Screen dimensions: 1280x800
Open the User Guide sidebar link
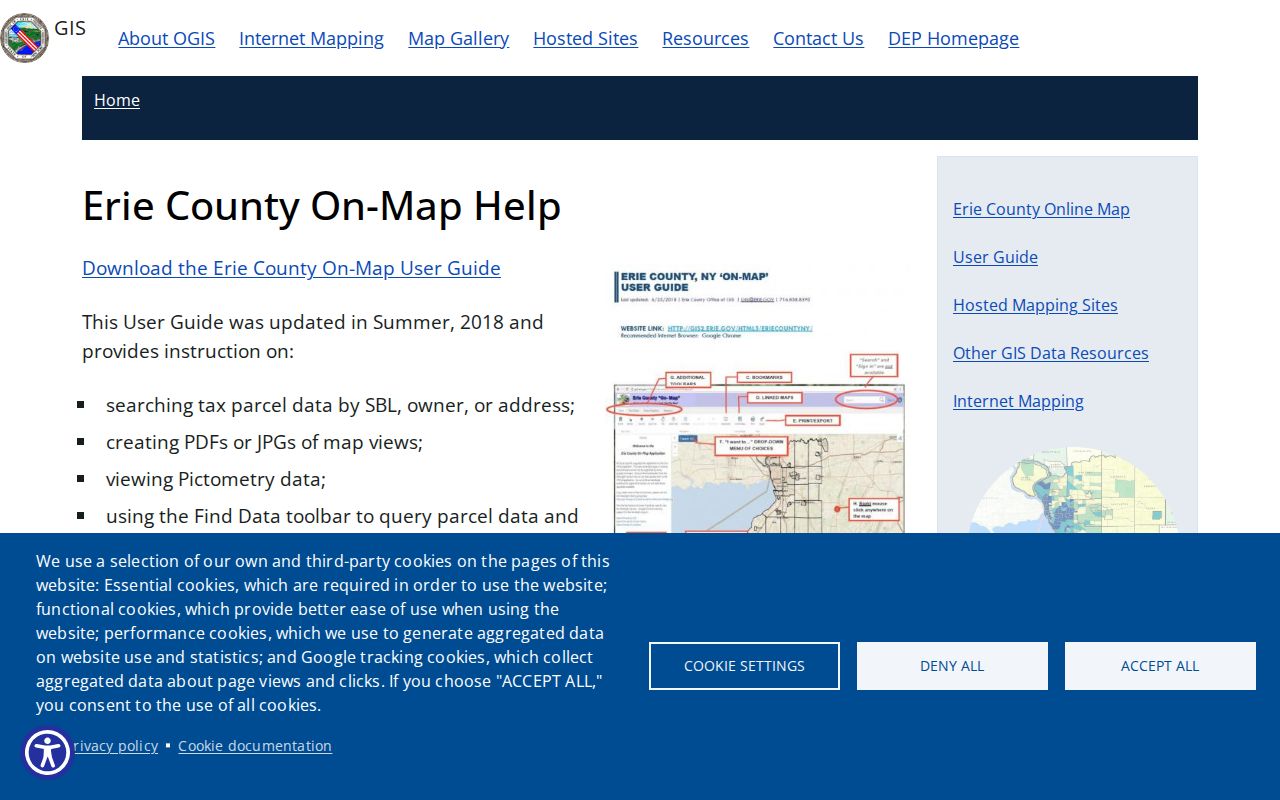click(x=995, y=257)
